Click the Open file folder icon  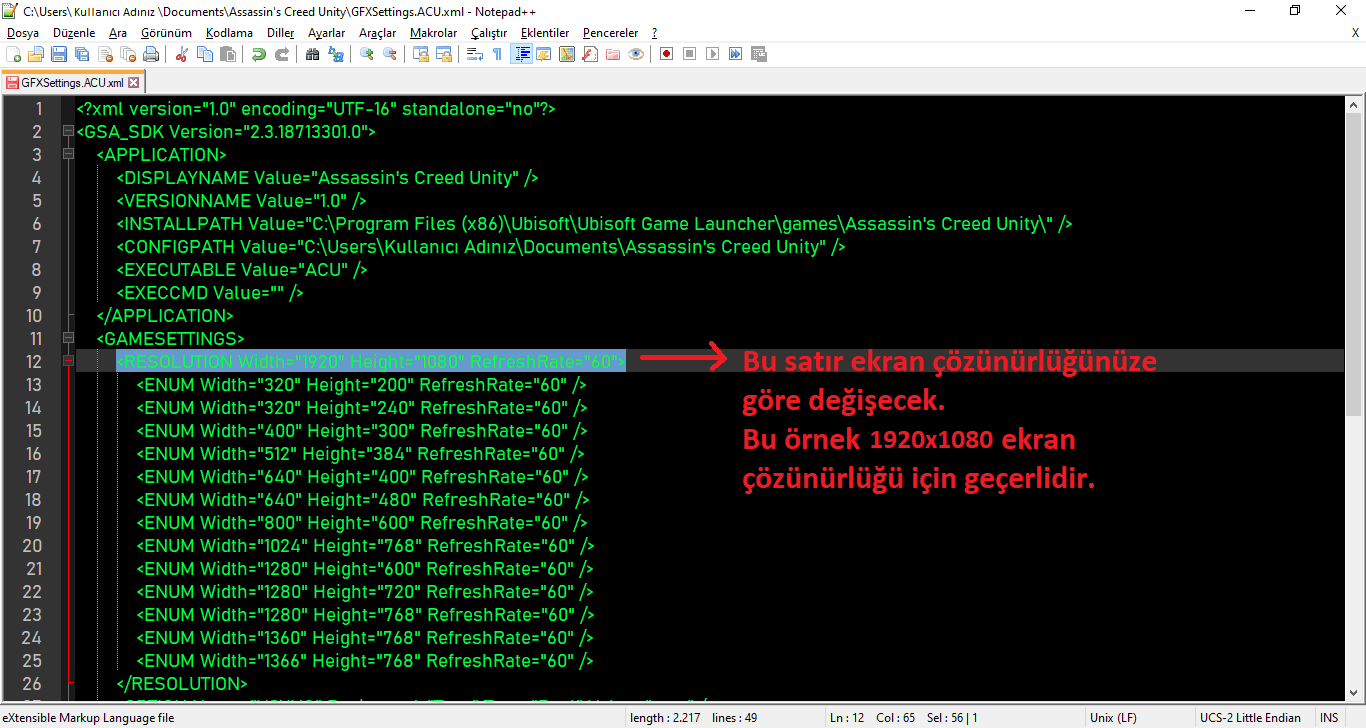36,54
